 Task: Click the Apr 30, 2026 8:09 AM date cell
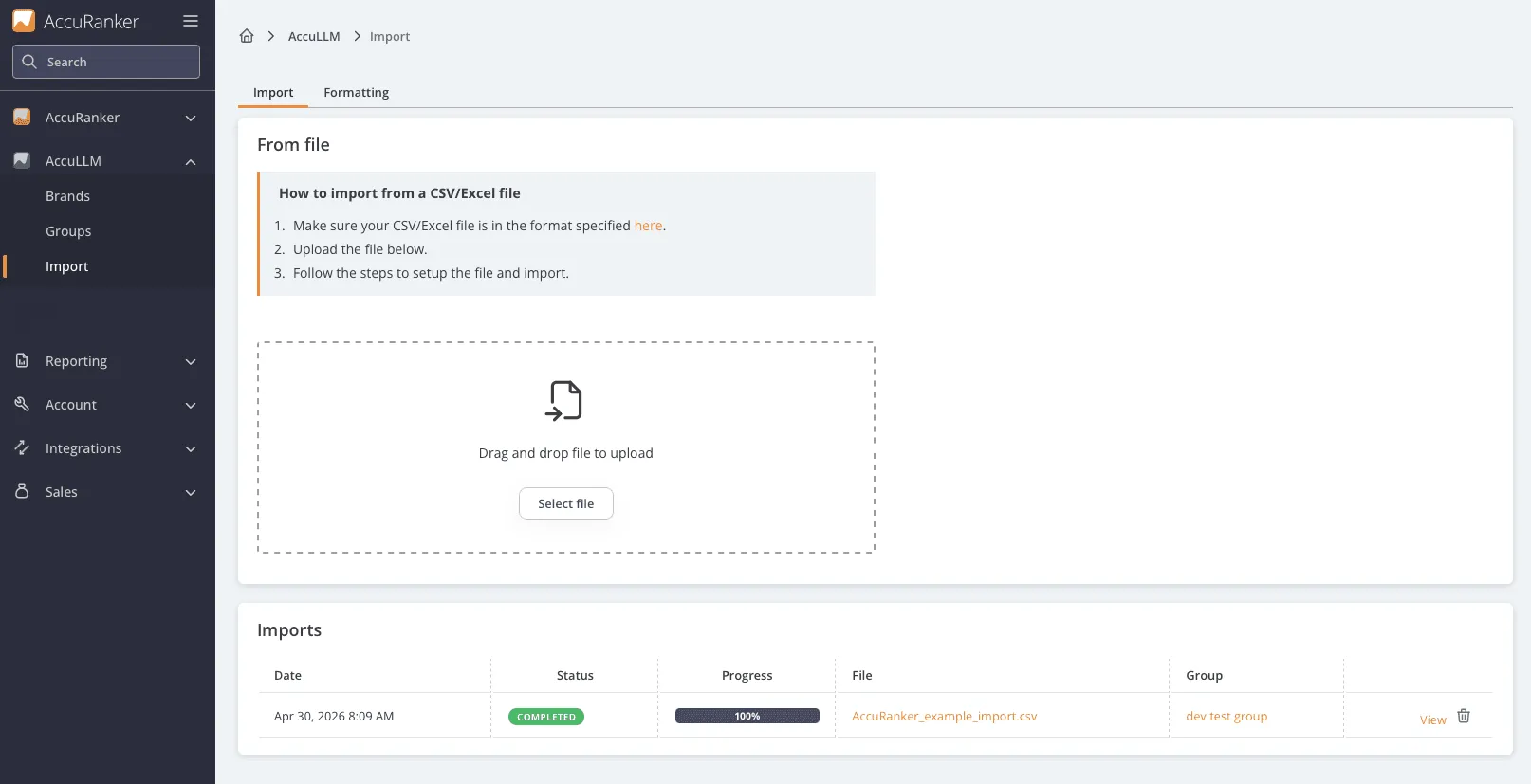334,716
